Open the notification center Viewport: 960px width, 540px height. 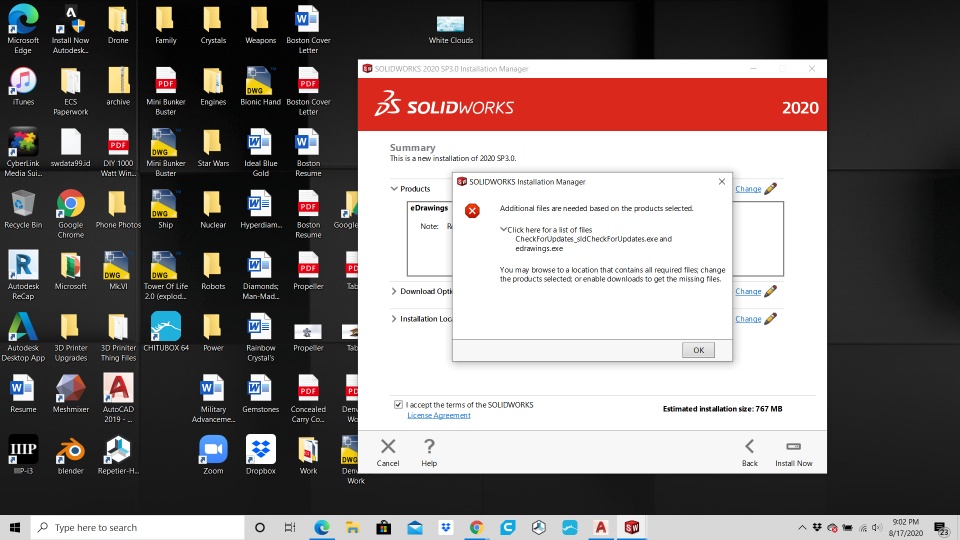tap(943, 528)
